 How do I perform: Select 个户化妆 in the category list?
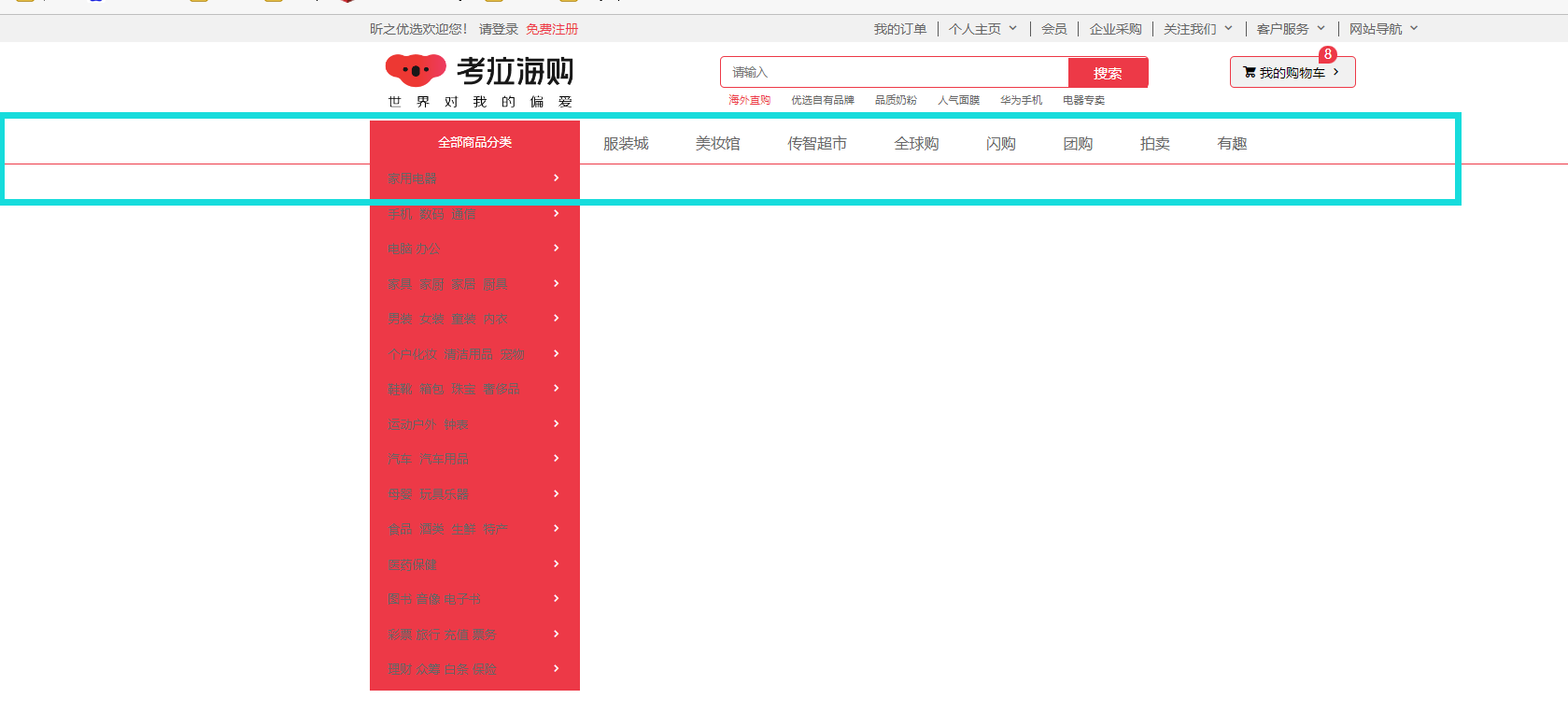412,354
